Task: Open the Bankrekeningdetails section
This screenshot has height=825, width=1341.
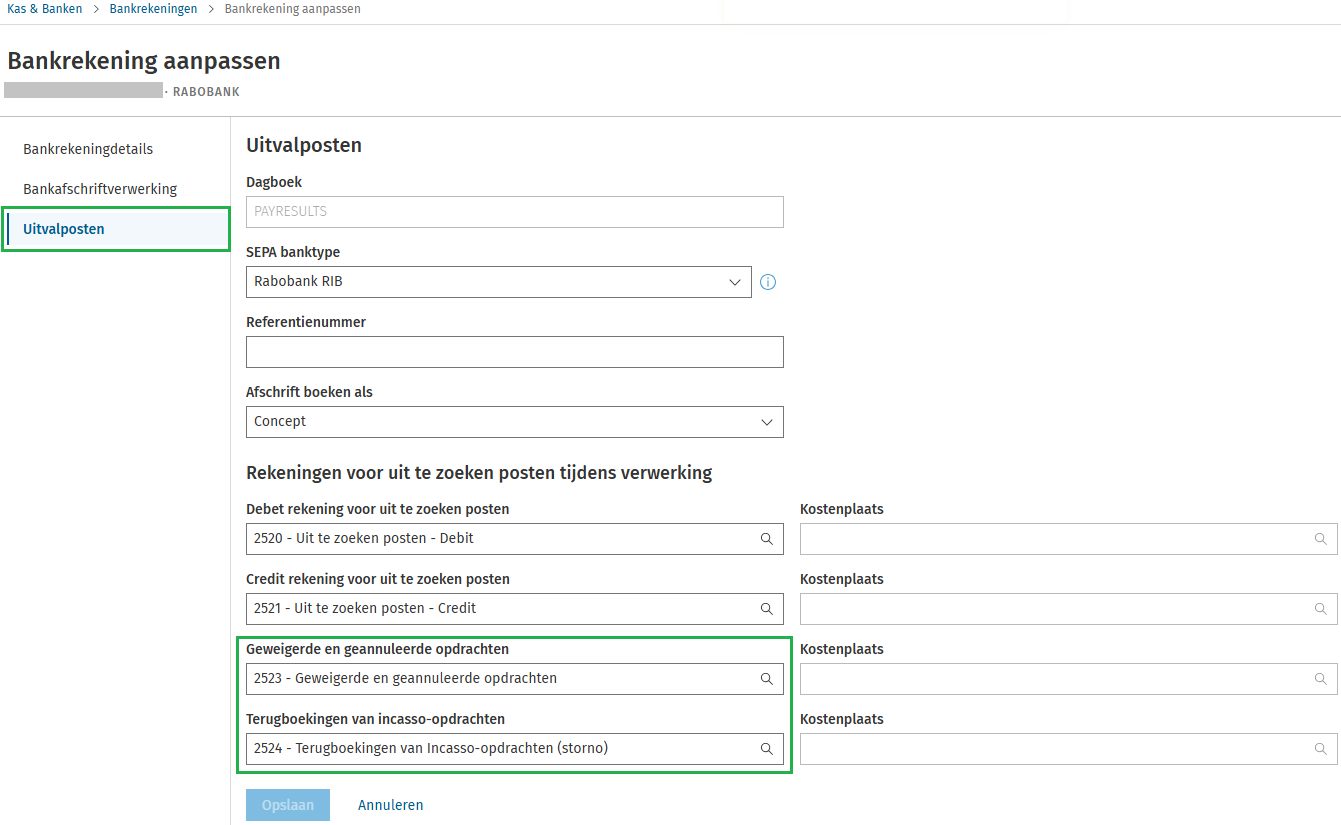Action: click(x=88, y=149)
